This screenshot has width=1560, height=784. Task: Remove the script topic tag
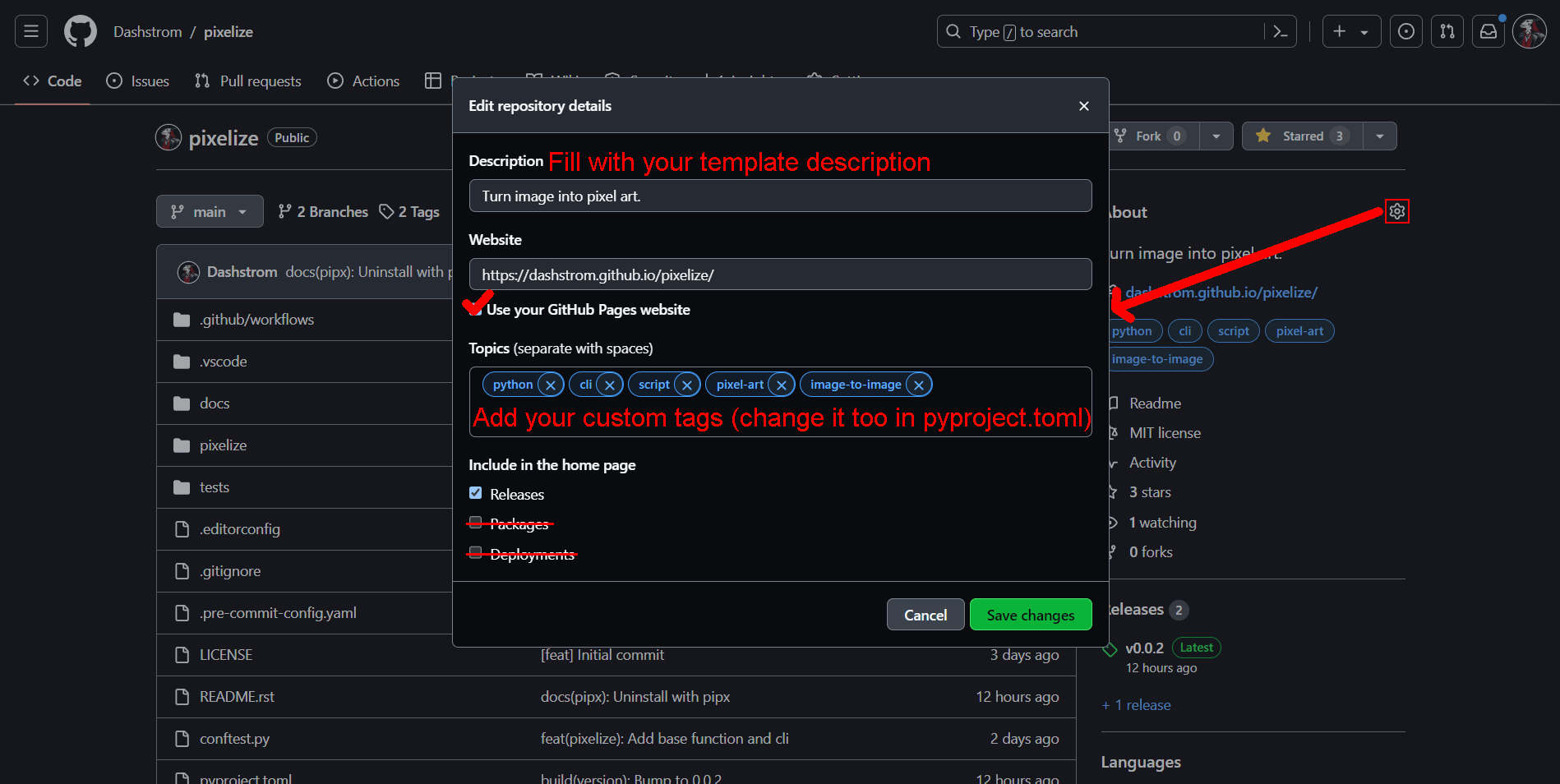(687, 385)
